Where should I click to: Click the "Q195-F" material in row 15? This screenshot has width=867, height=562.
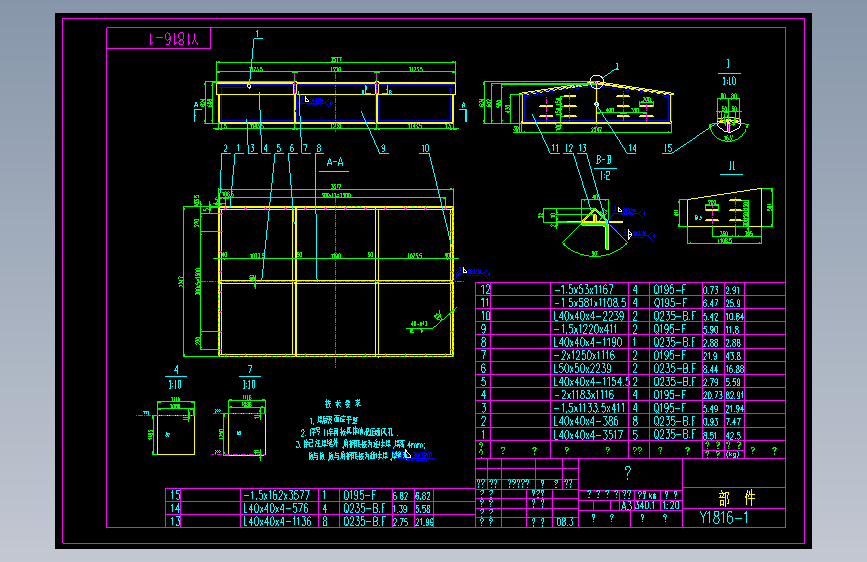click(x=359, y=495)
